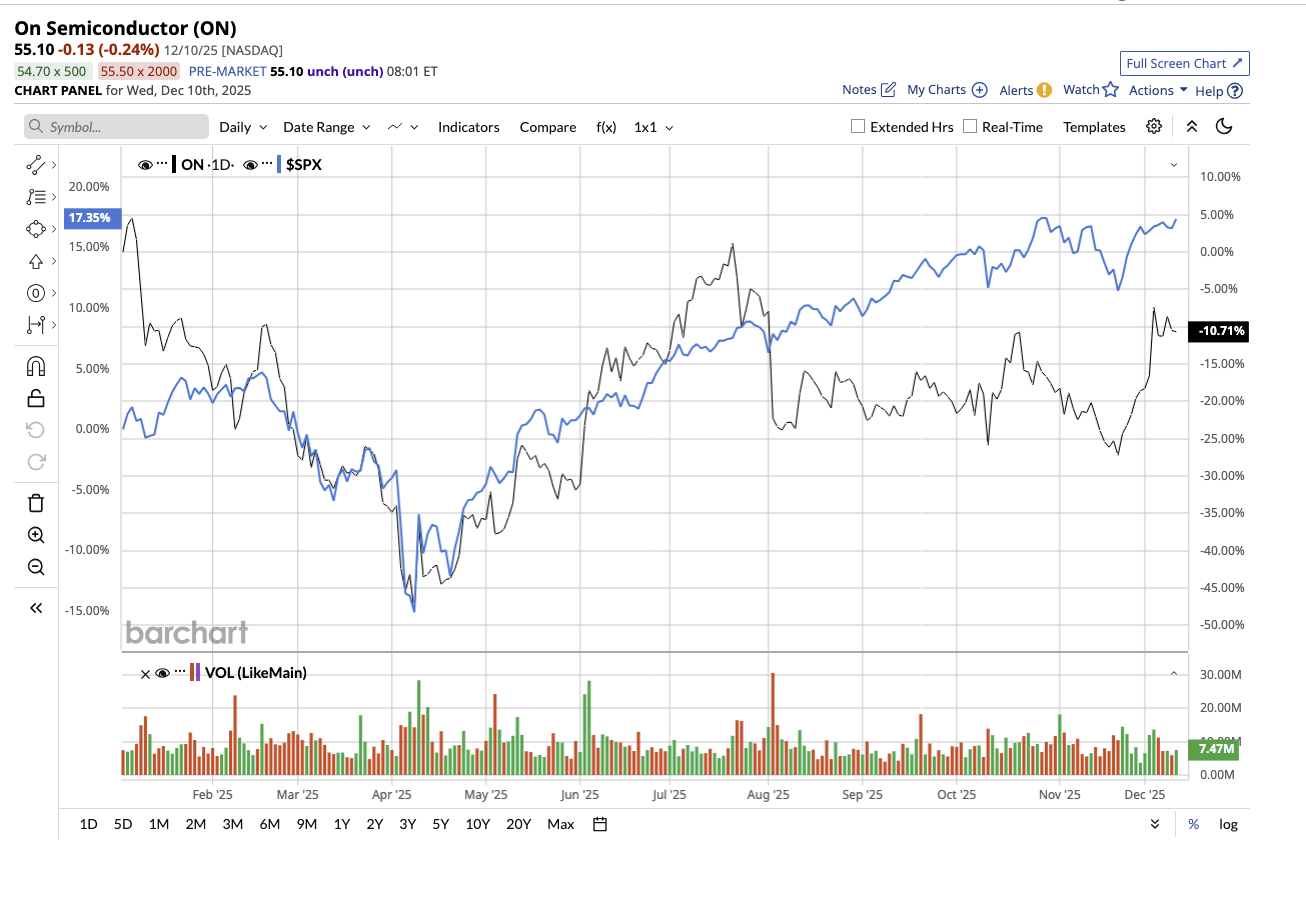The image size is (1306, 906).
Task: Select the measure tool icon
Action: coord(36,324)
